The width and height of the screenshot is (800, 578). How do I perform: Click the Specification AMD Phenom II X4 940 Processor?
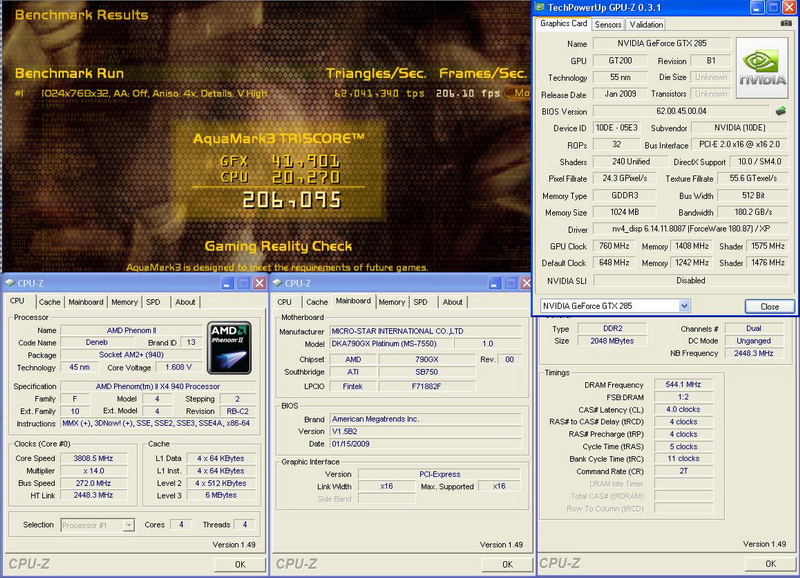[x=157, y=386]
